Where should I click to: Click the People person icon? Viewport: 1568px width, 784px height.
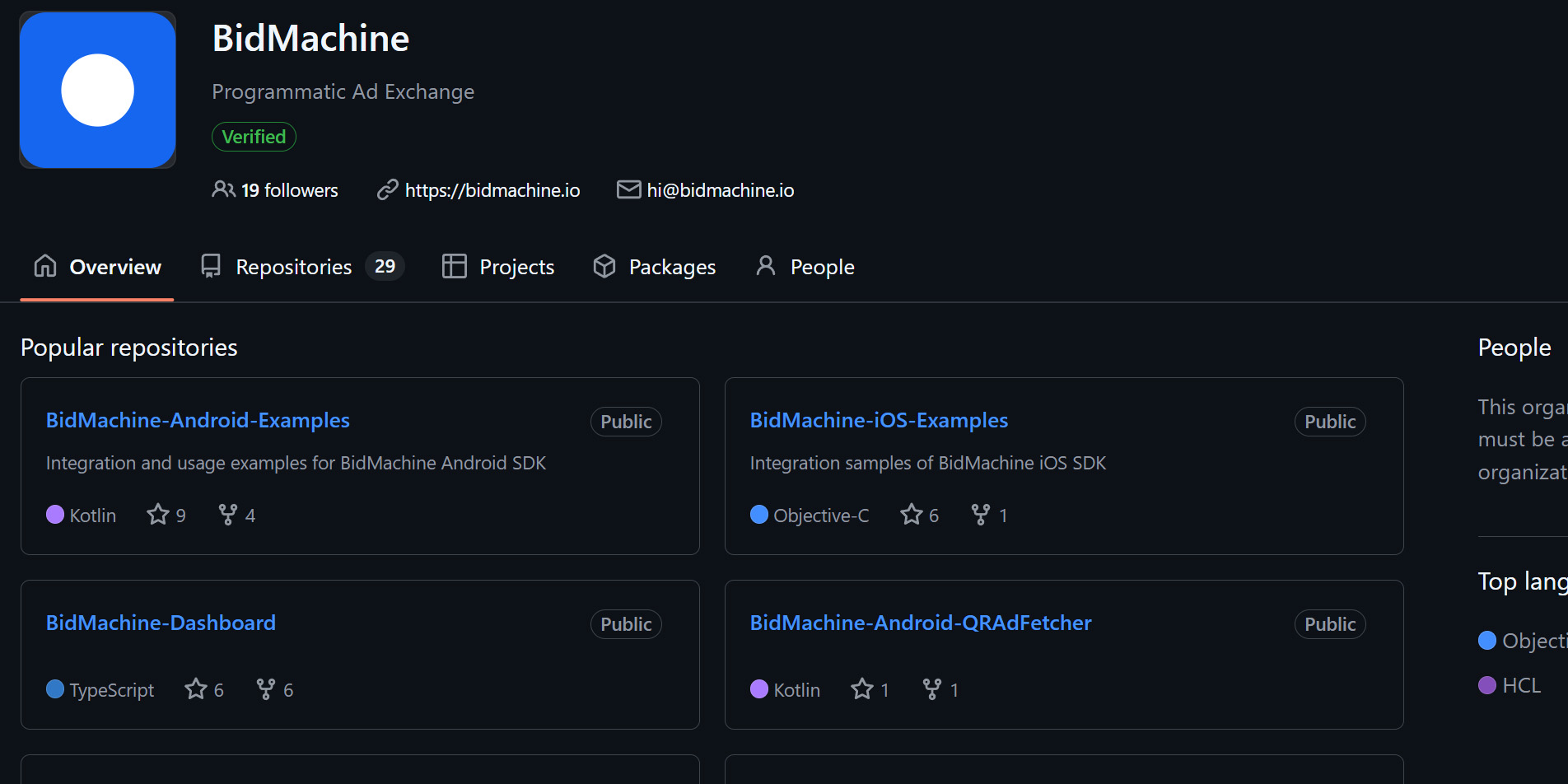click(x=765, y=265)
